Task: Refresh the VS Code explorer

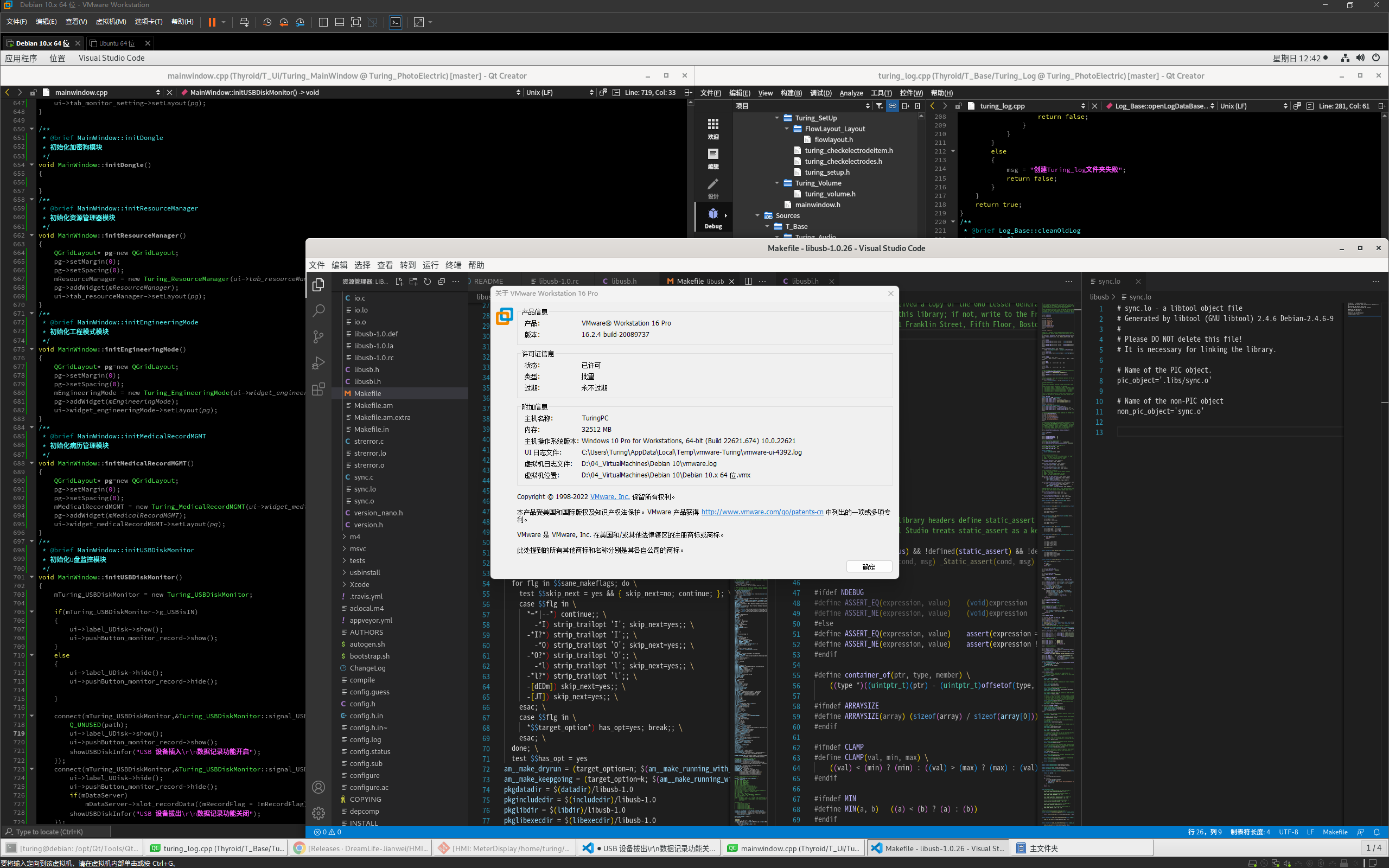Action: pyautogui.click(x=428, y=282)
